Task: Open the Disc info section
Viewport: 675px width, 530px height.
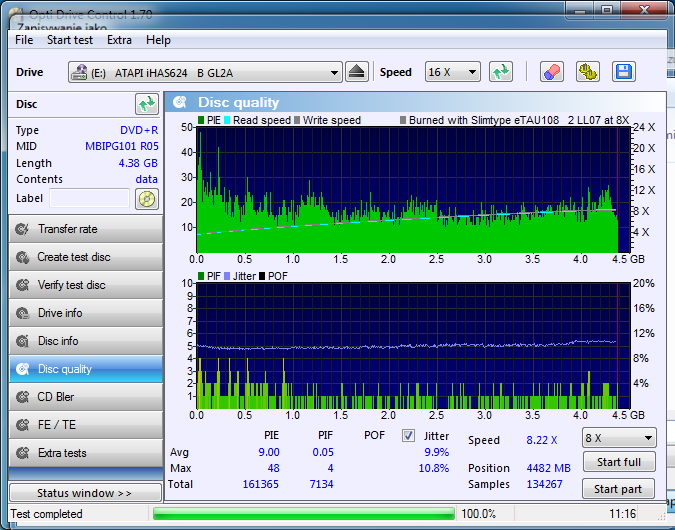Action: pos(86,341)
